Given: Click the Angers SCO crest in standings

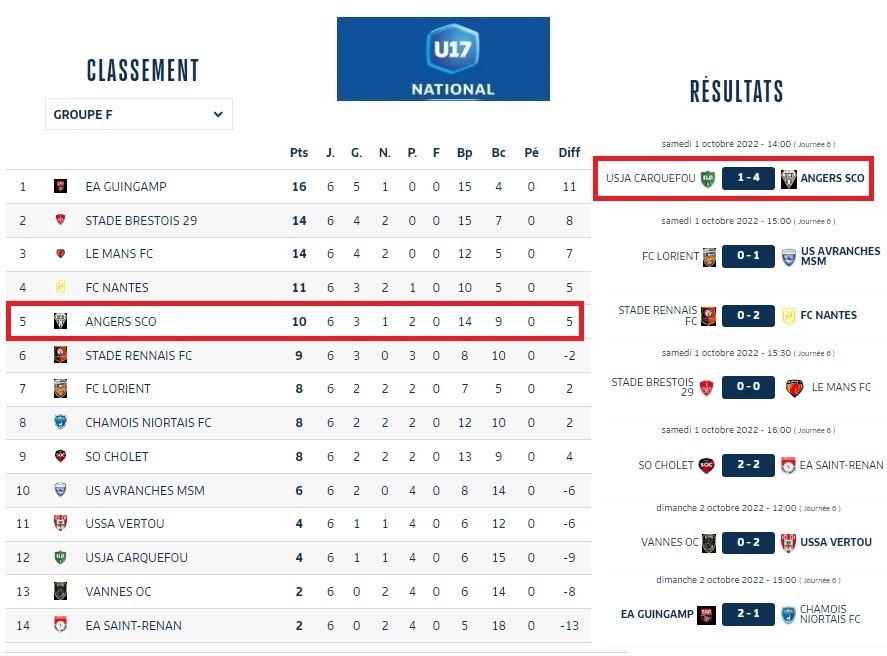Looking at the screenshot, I should (60, 322).
